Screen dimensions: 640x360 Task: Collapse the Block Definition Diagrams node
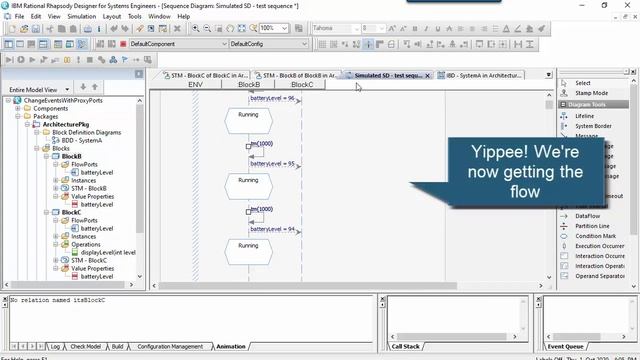tap(37, 133)
